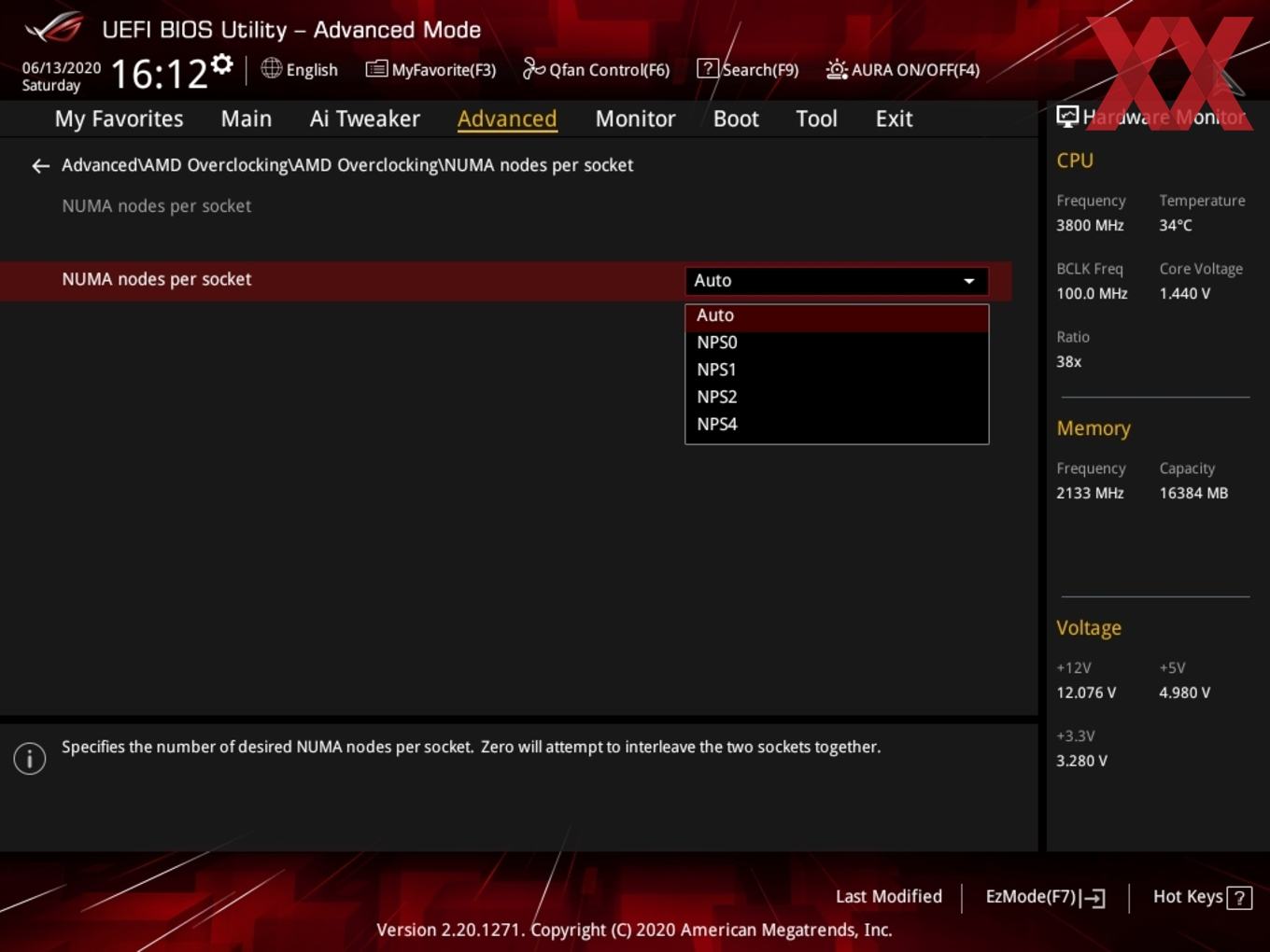The width and height of the screenshot is (1270, 952).
Task: Click +12V reading 12.076 V
Action: coord(1086,693)
